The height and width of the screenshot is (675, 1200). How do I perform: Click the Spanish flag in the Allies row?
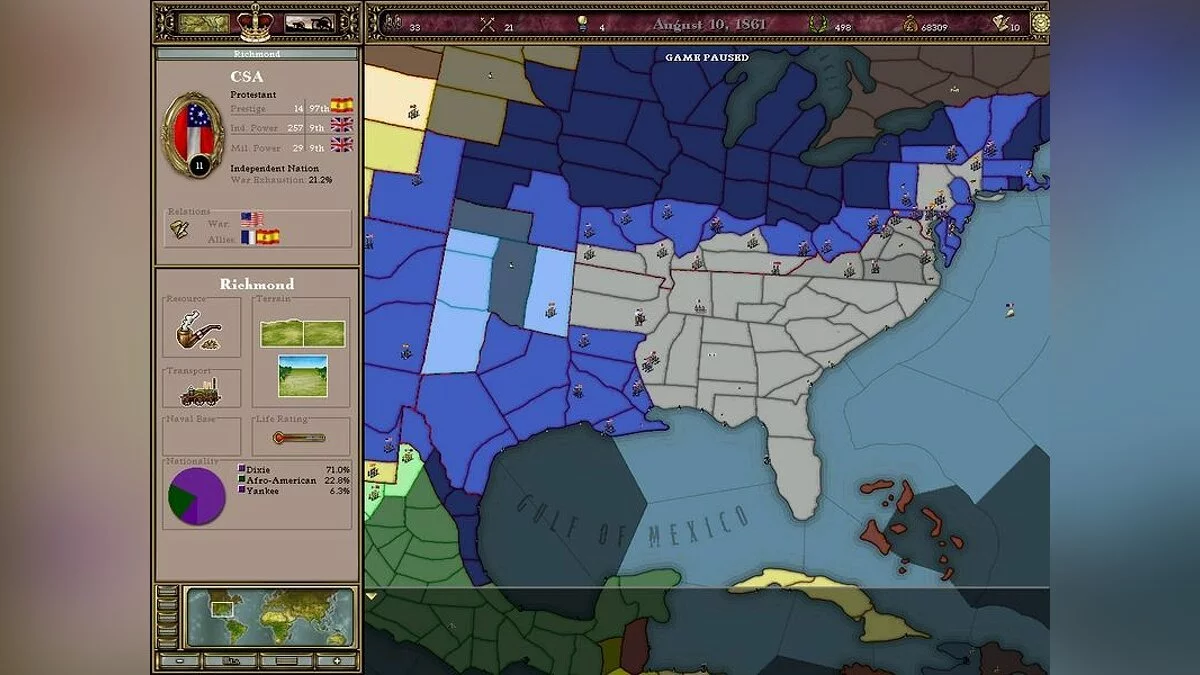267,237
